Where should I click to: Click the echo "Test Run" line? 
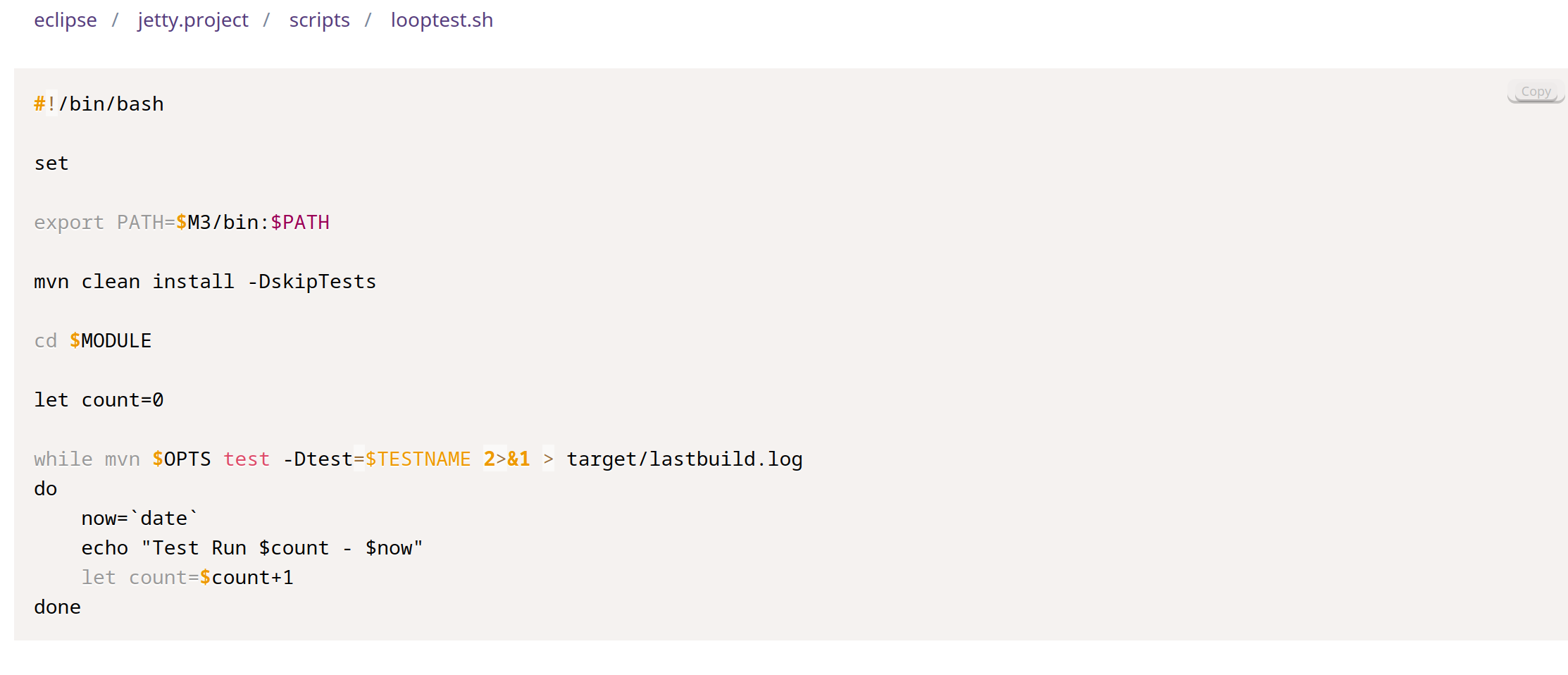pos(251,548)
